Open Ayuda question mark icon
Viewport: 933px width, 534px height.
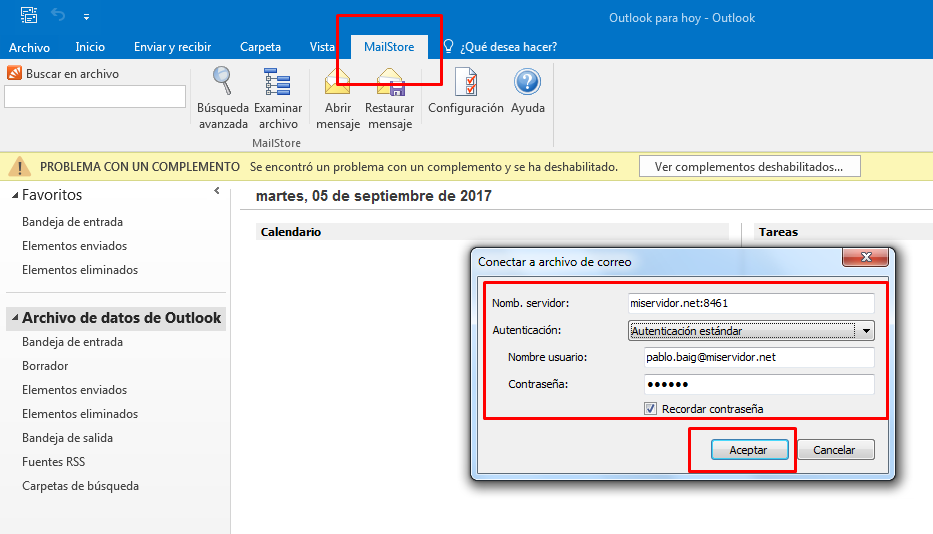pos(527,82)
